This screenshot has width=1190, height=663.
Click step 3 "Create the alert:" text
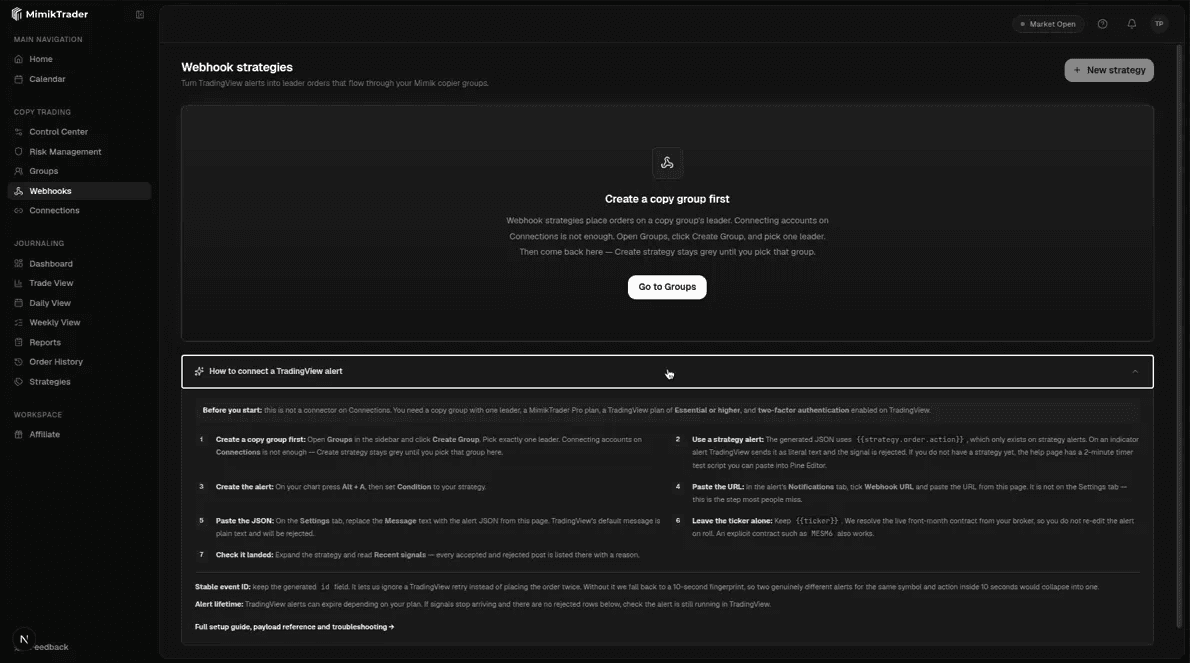tap(351, 487)
